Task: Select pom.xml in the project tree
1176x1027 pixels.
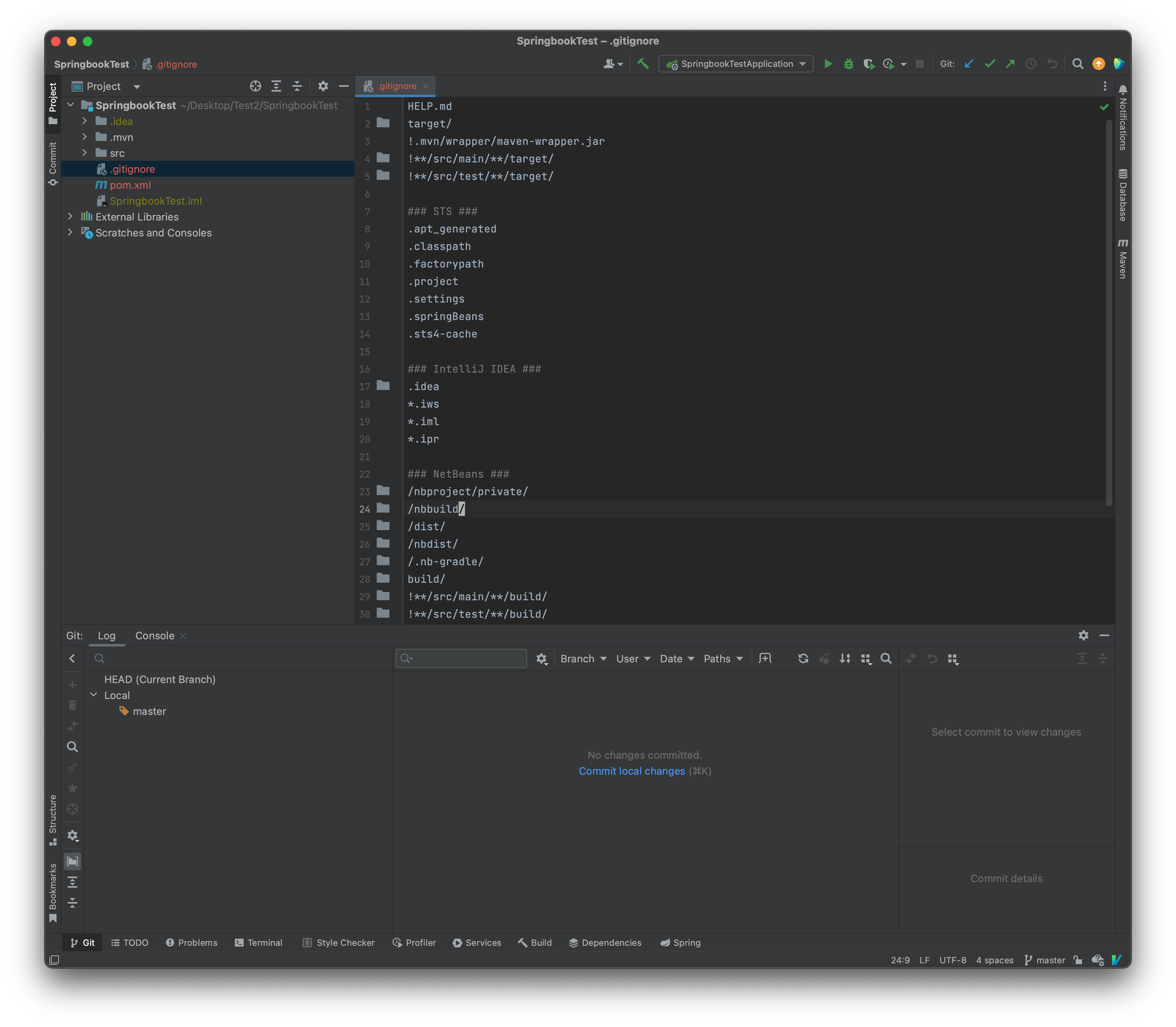Action: (130, 185)
